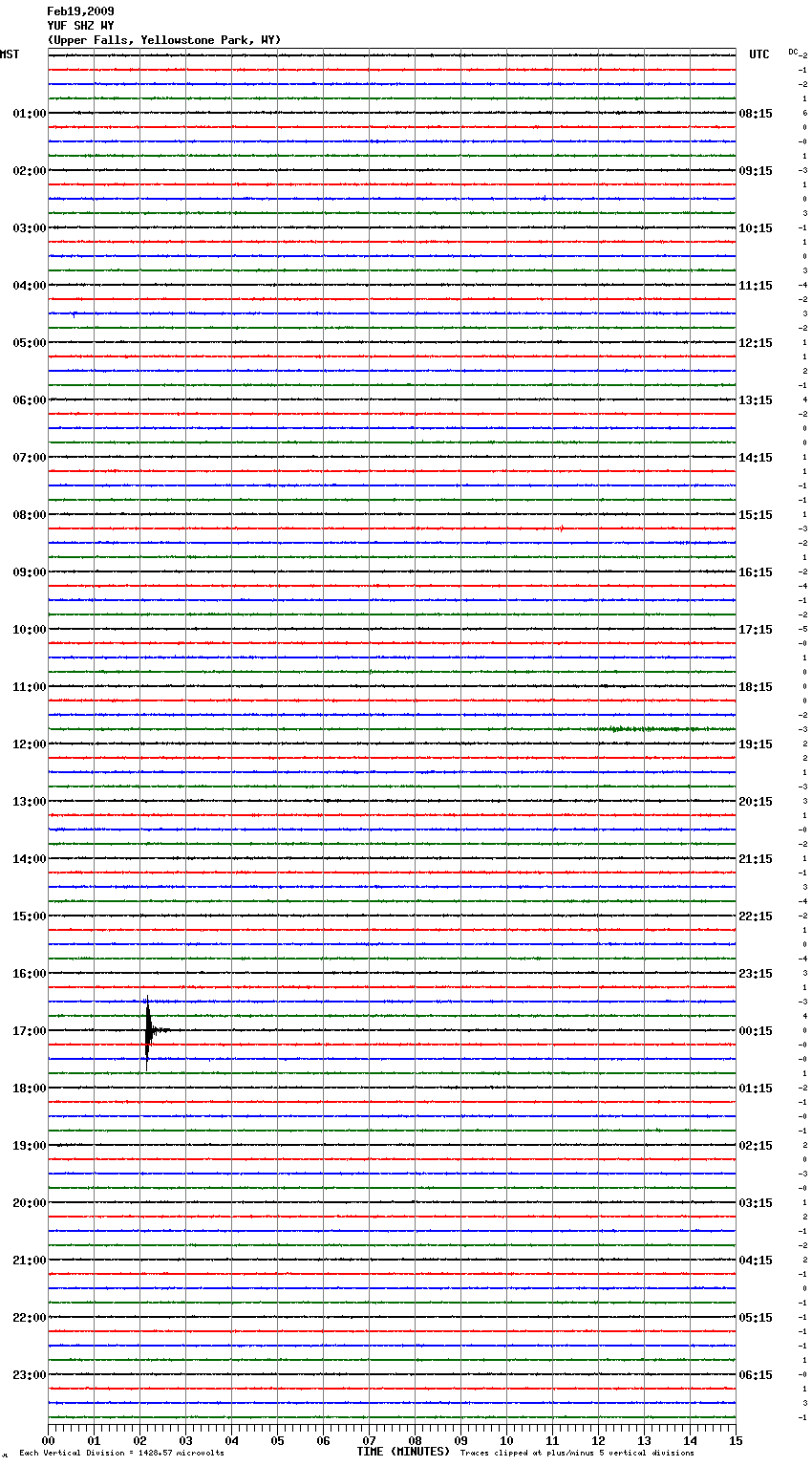Click the 09:15 UTC time label
Image resolution: width=812 pixels, height=1466 pixels.
pyautogui.click(x=756, y=171)
